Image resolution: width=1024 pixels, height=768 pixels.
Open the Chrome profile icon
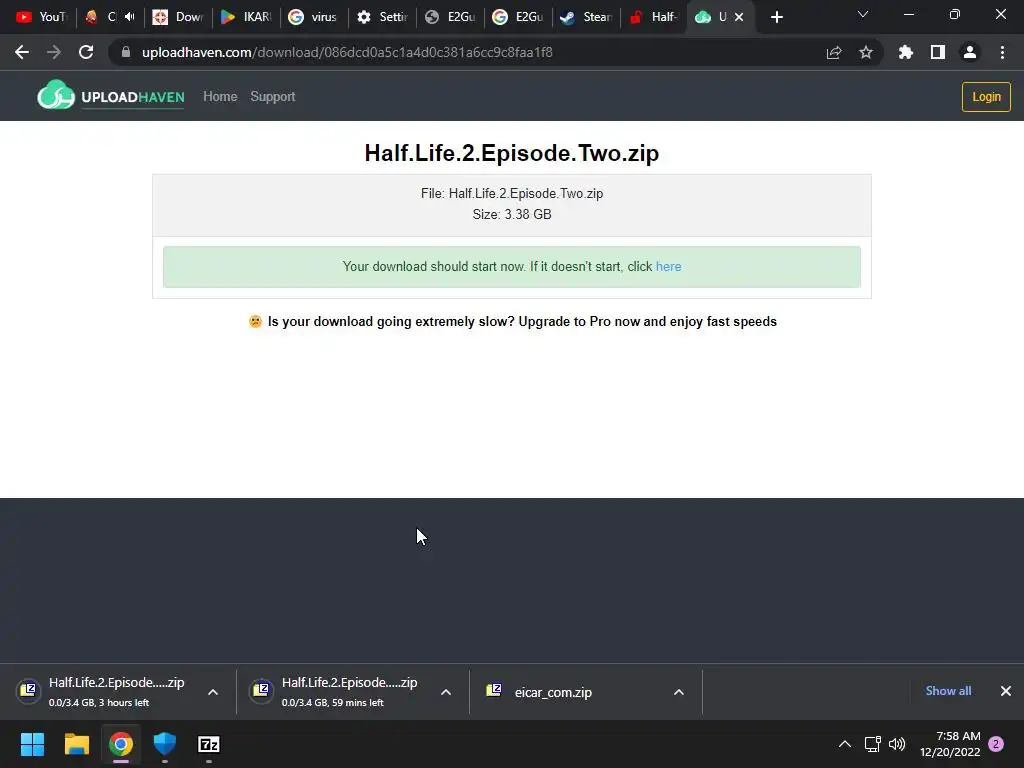point(970,52)
